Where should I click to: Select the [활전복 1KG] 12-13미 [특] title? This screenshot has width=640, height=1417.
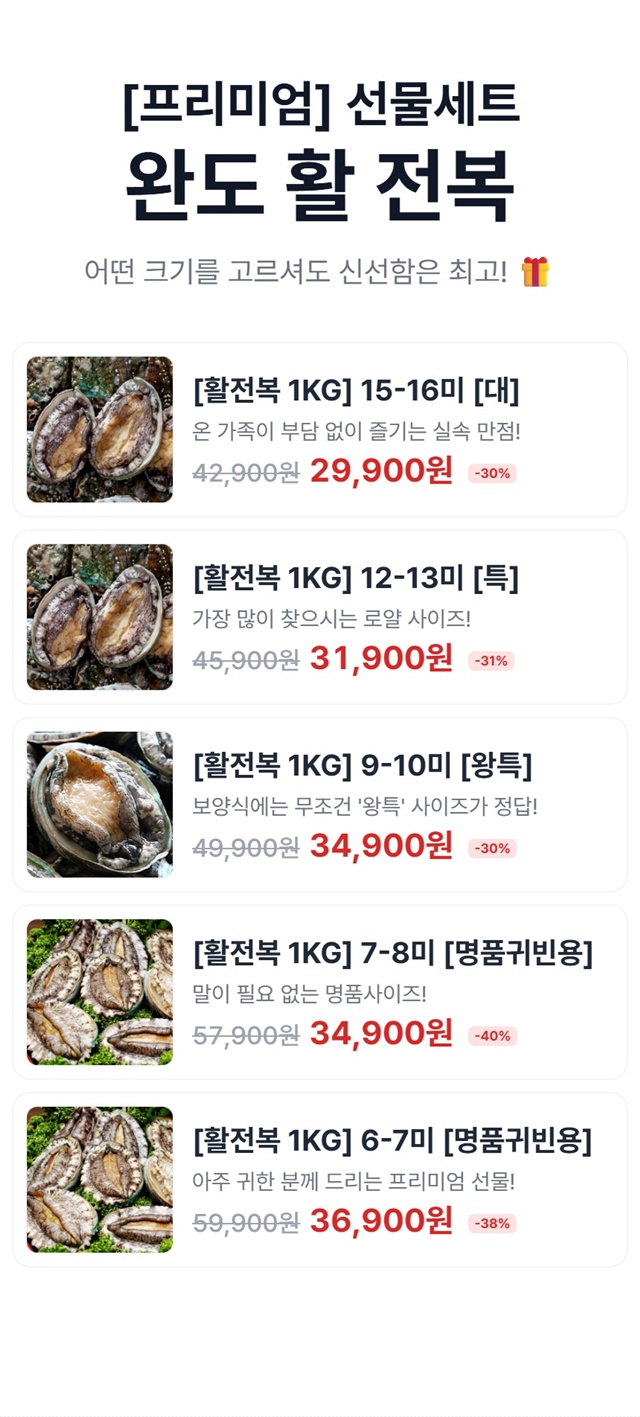tap(356, 578)
